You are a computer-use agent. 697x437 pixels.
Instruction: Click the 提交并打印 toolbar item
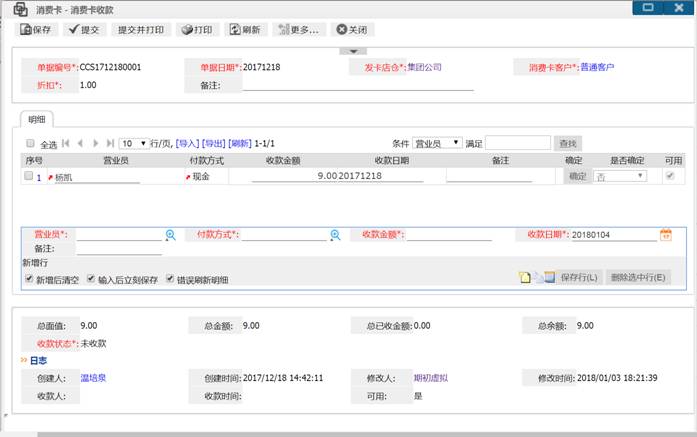point(140,29)
